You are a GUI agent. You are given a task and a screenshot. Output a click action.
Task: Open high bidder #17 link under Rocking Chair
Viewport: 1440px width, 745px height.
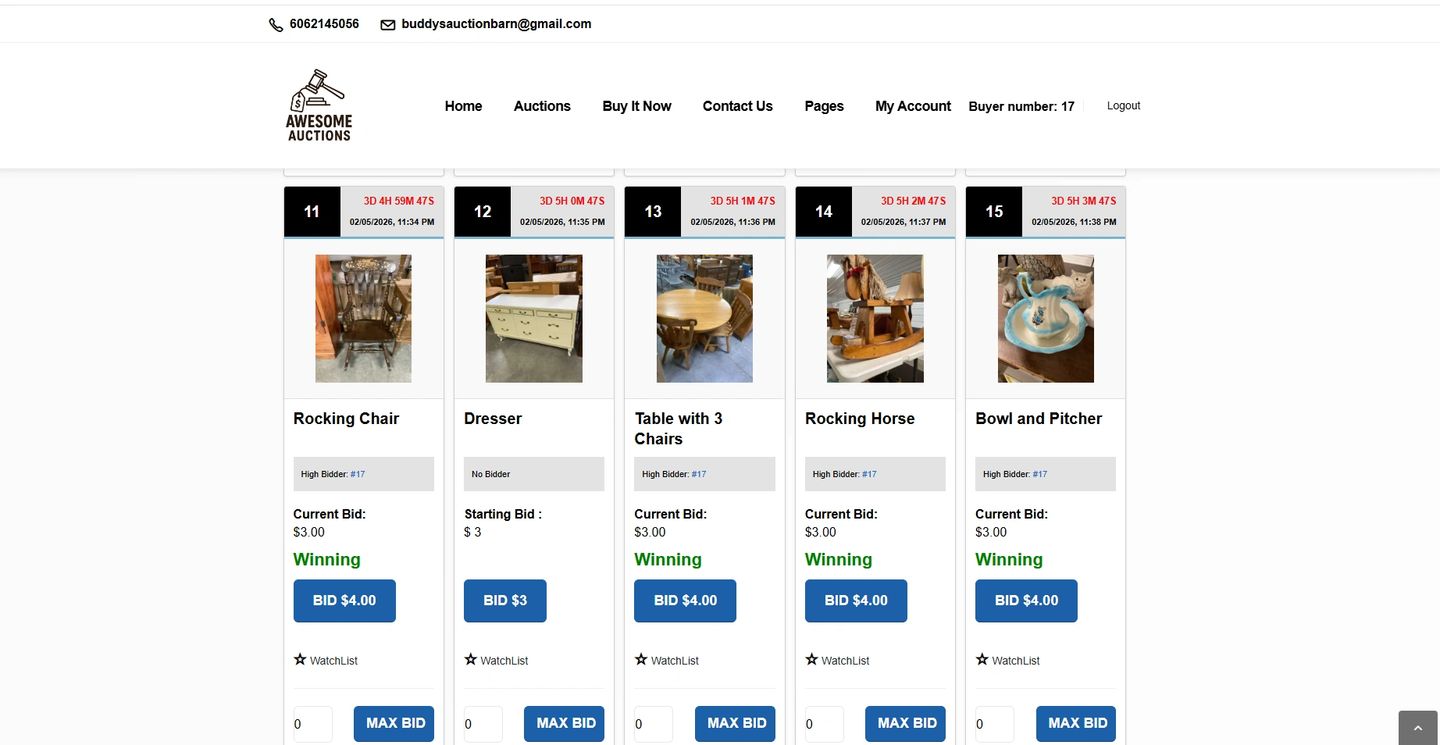click(358, 473)
